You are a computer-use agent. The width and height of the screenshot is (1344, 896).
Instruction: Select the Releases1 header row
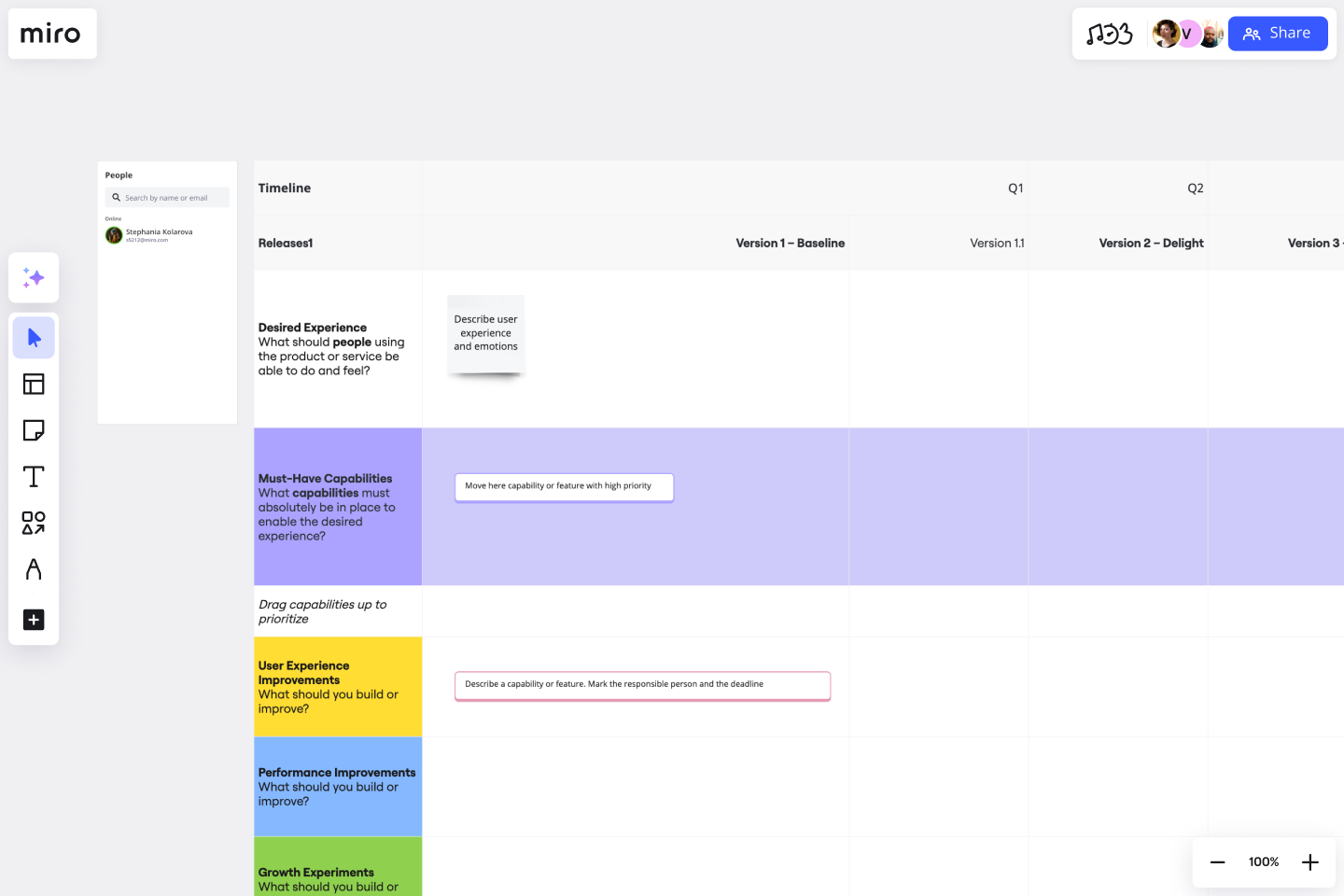pos(286,243)
